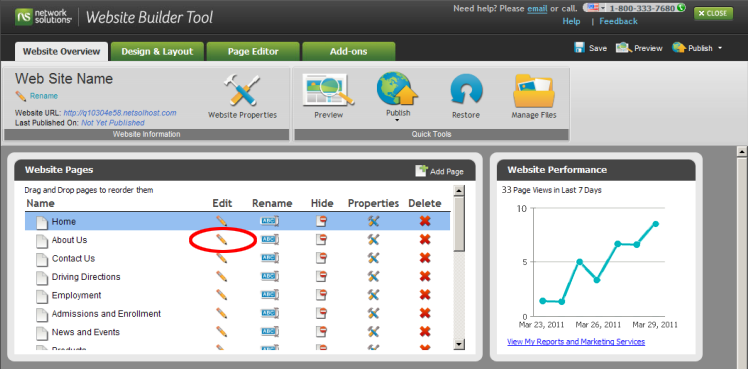The image size is (748, 369).
Task: Delete the News and Events page
Action: [425, 332]
